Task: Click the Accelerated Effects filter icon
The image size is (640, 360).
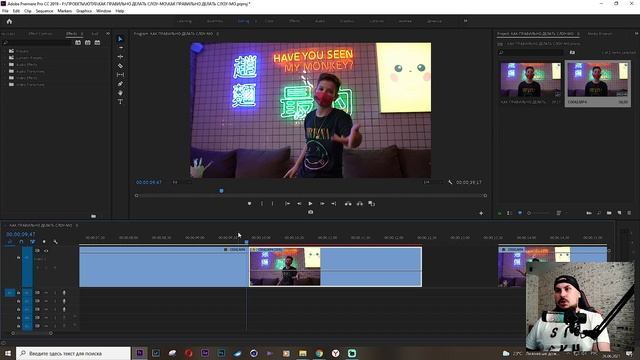Action: tap(78, 42)
